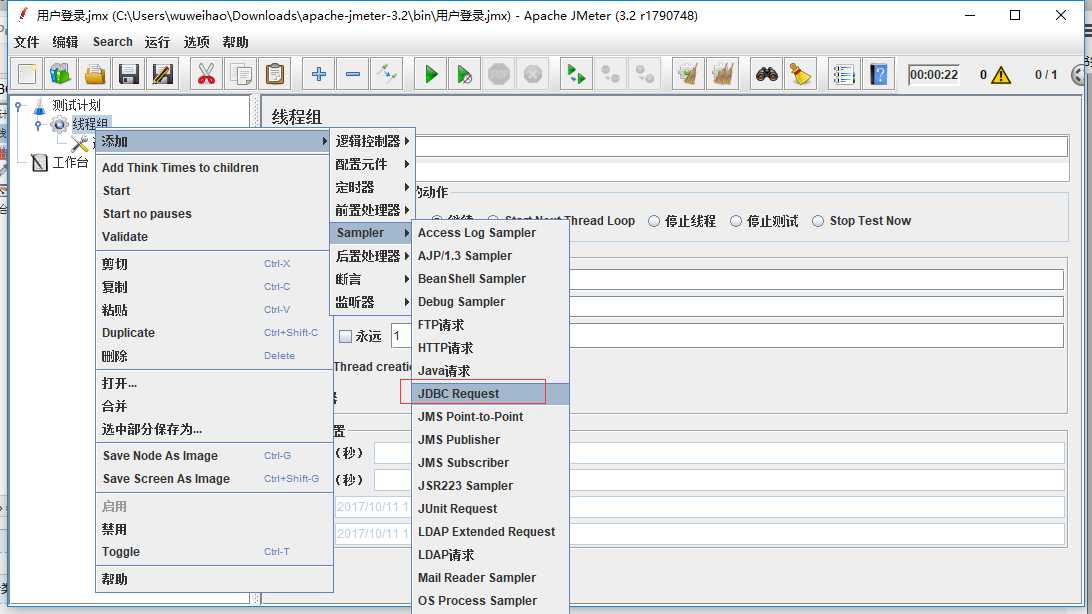This screenshot has width=1092, height=614.
Task: Click the Remote Start All toolbar icon
Action: point(577,74)
